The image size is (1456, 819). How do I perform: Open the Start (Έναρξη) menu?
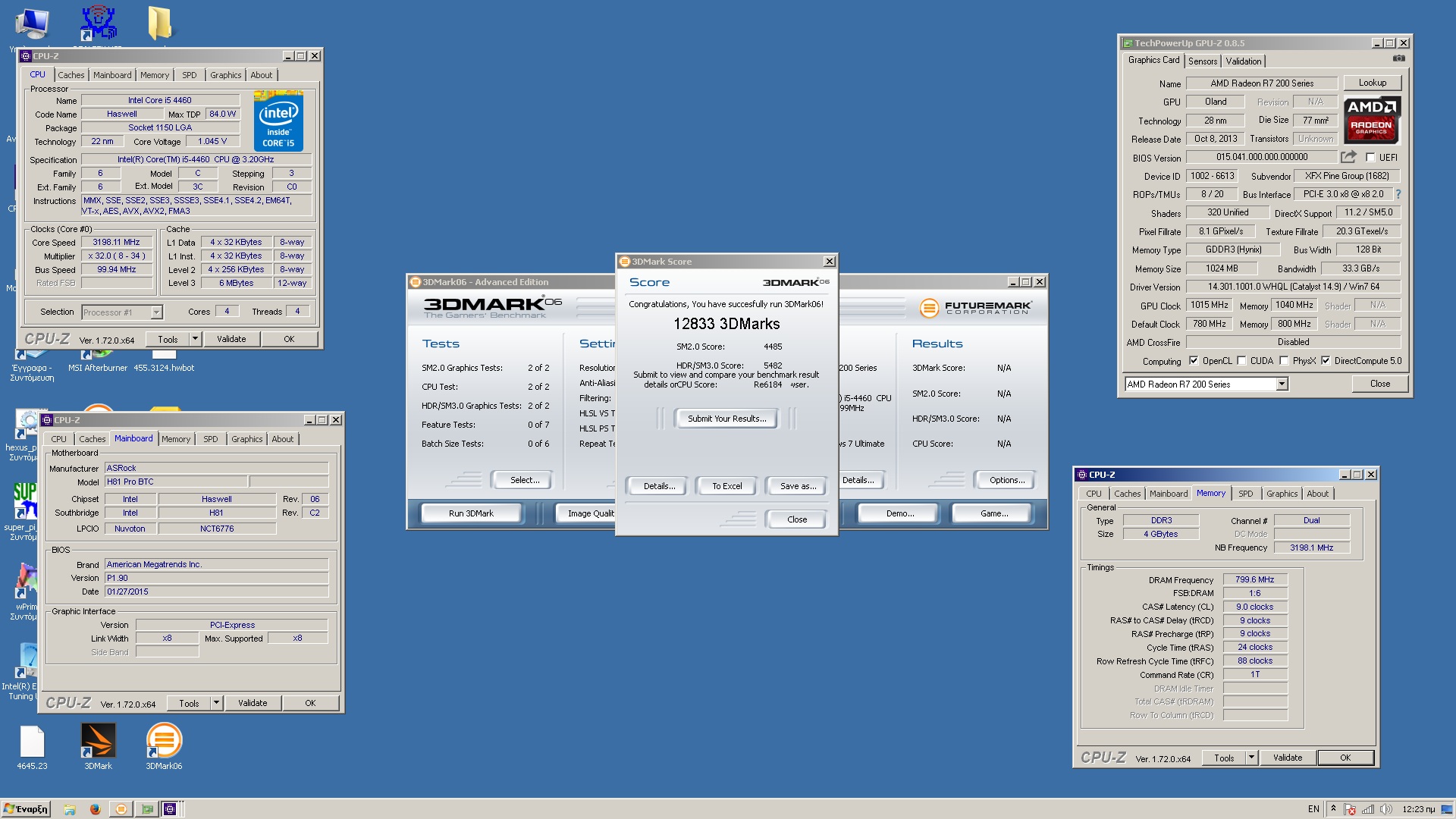27,809
